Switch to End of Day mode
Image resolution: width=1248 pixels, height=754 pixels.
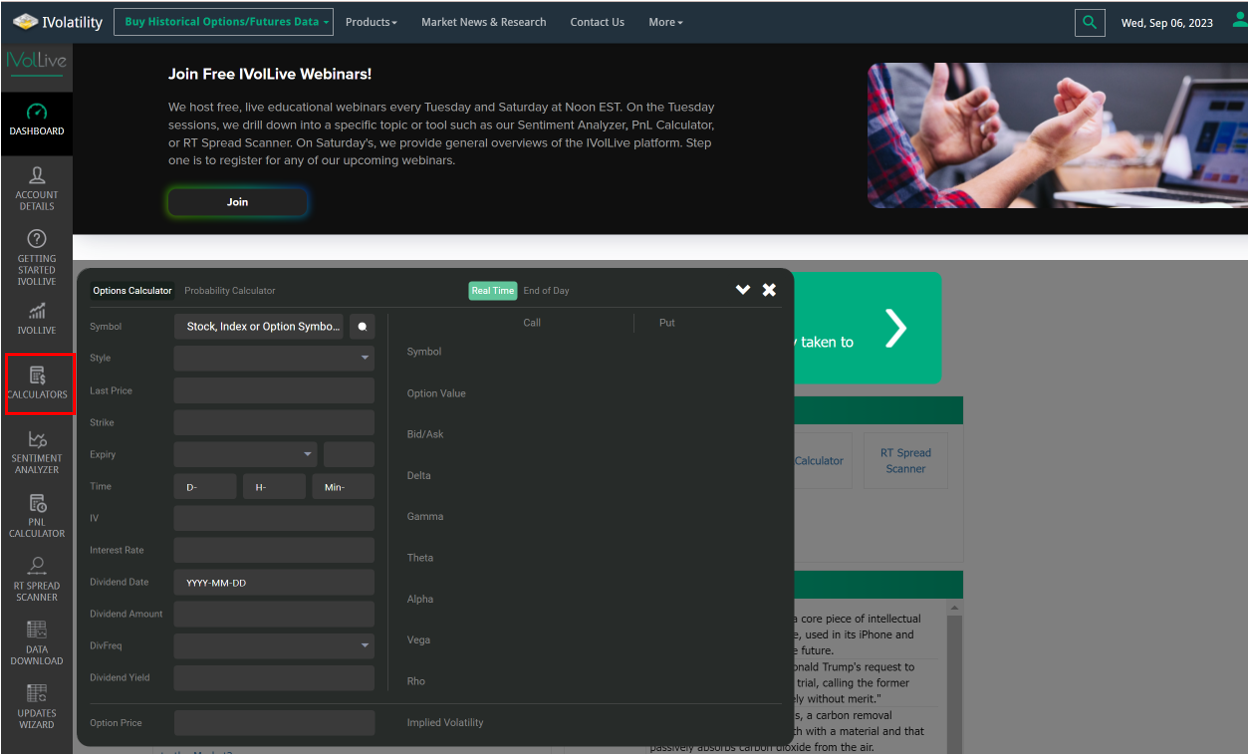pos(546,291)
